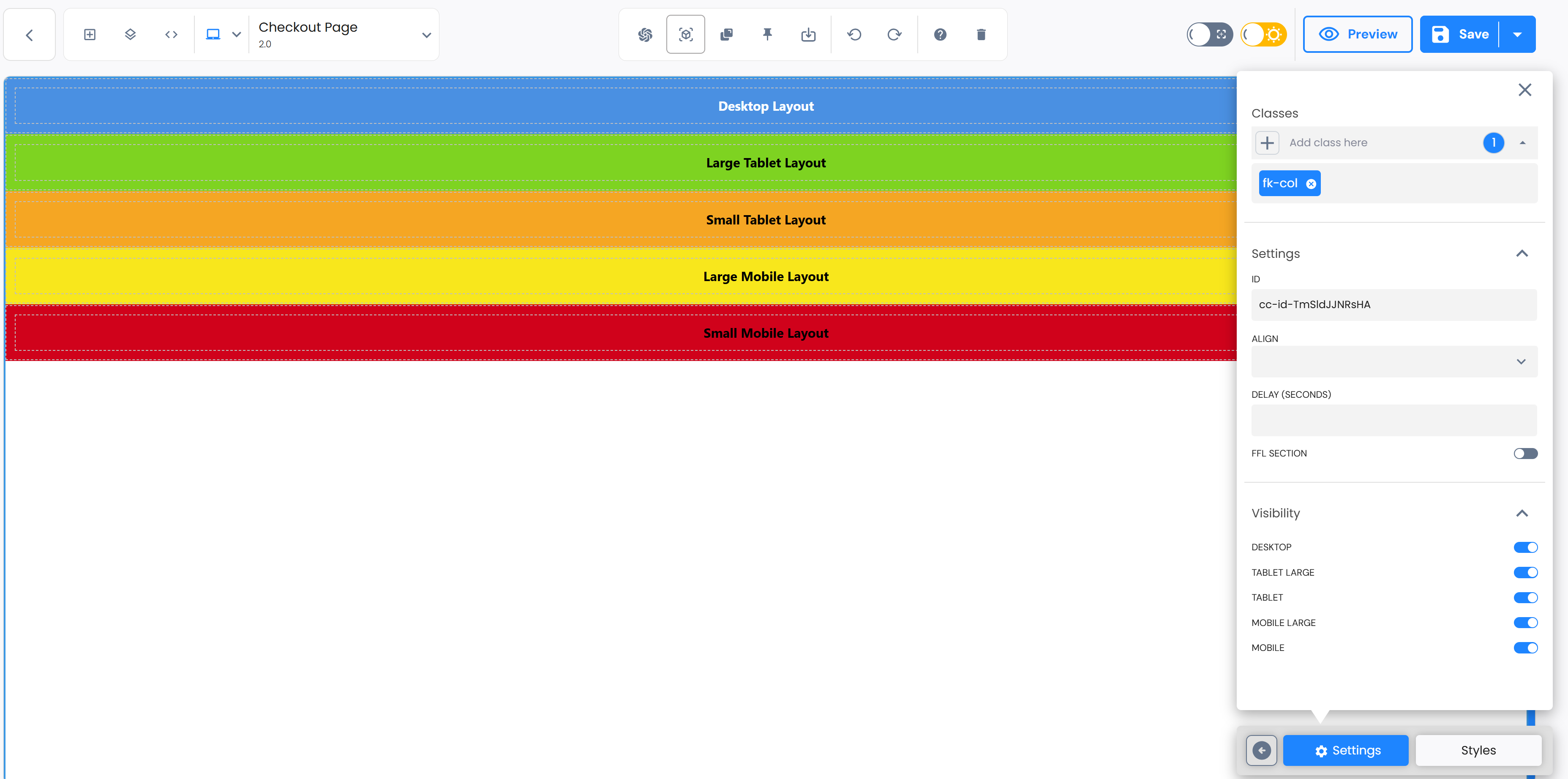Open the layers panel icon
Viewport: 1568px width, 779px height.
[130, 35]
